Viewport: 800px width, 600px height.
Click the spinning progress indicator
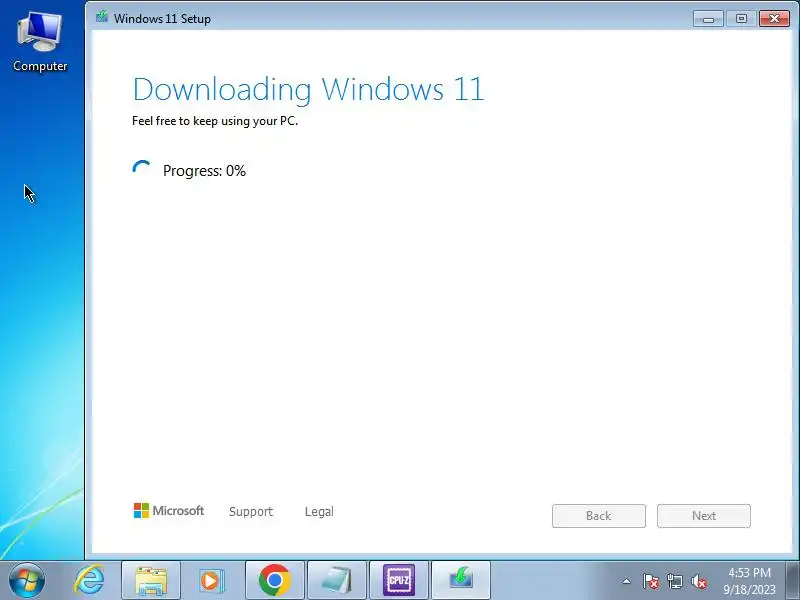pyautogui.click(x=142, y=169)
